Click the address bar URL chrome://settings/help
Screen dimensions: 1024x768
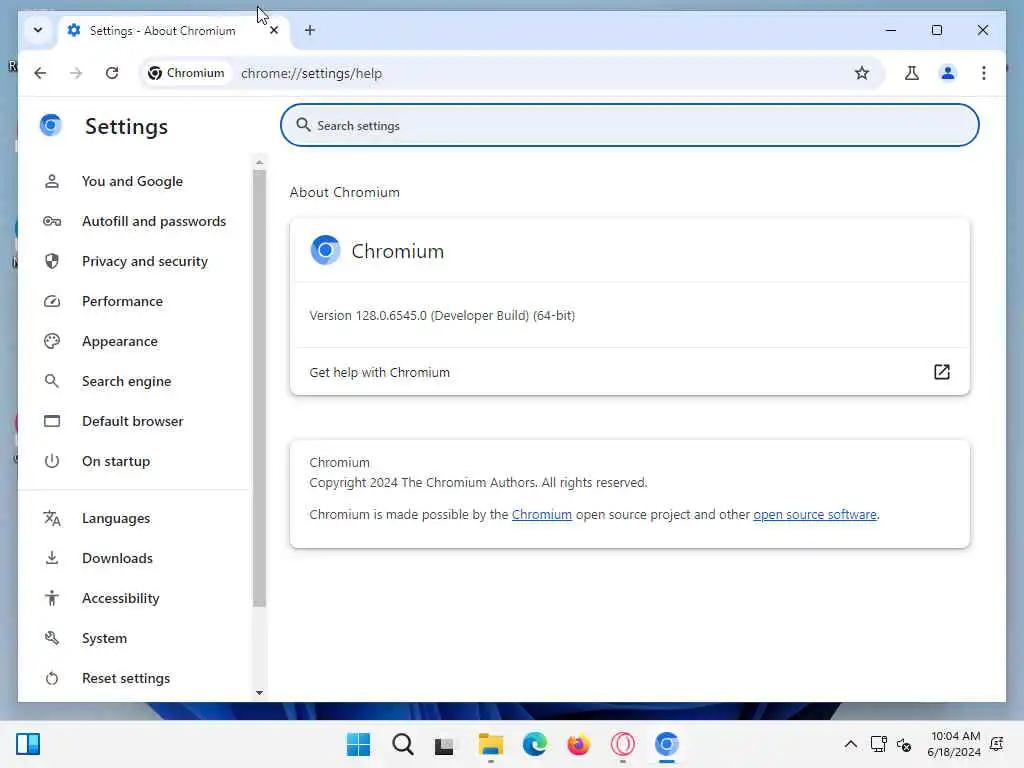312,73
